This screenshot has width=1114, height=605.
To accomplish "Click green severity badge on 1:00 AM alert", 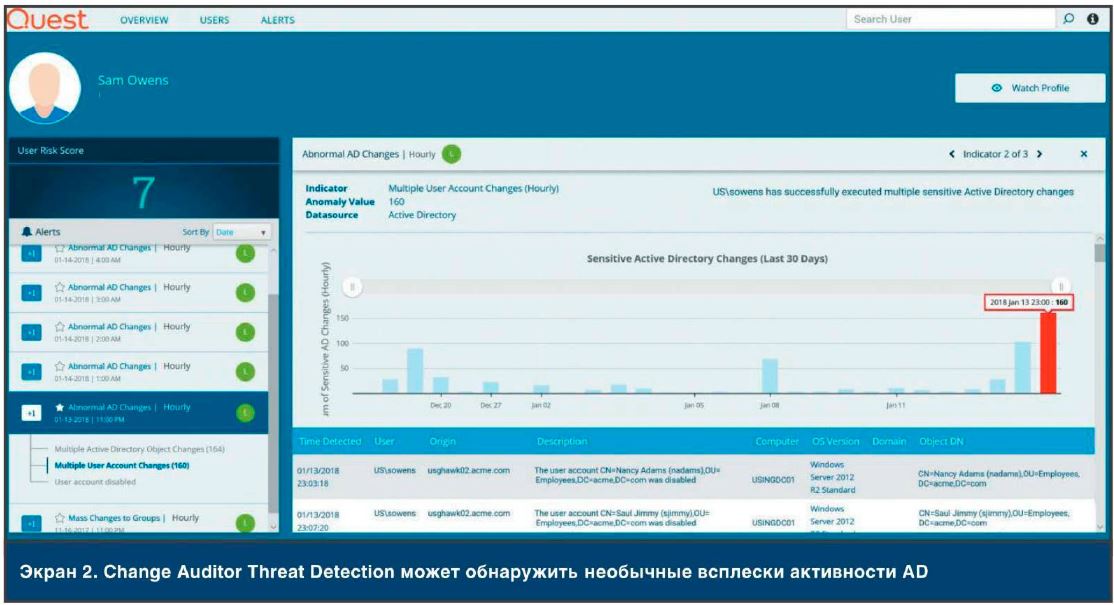I will [245, 371].
